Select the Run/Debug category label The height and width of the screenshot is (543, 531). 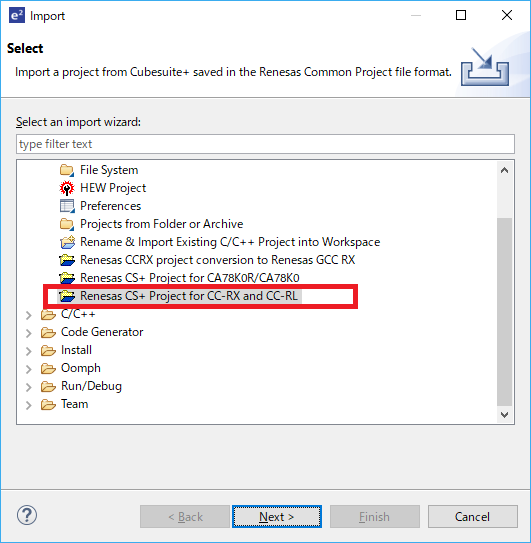tap(91, 386)
